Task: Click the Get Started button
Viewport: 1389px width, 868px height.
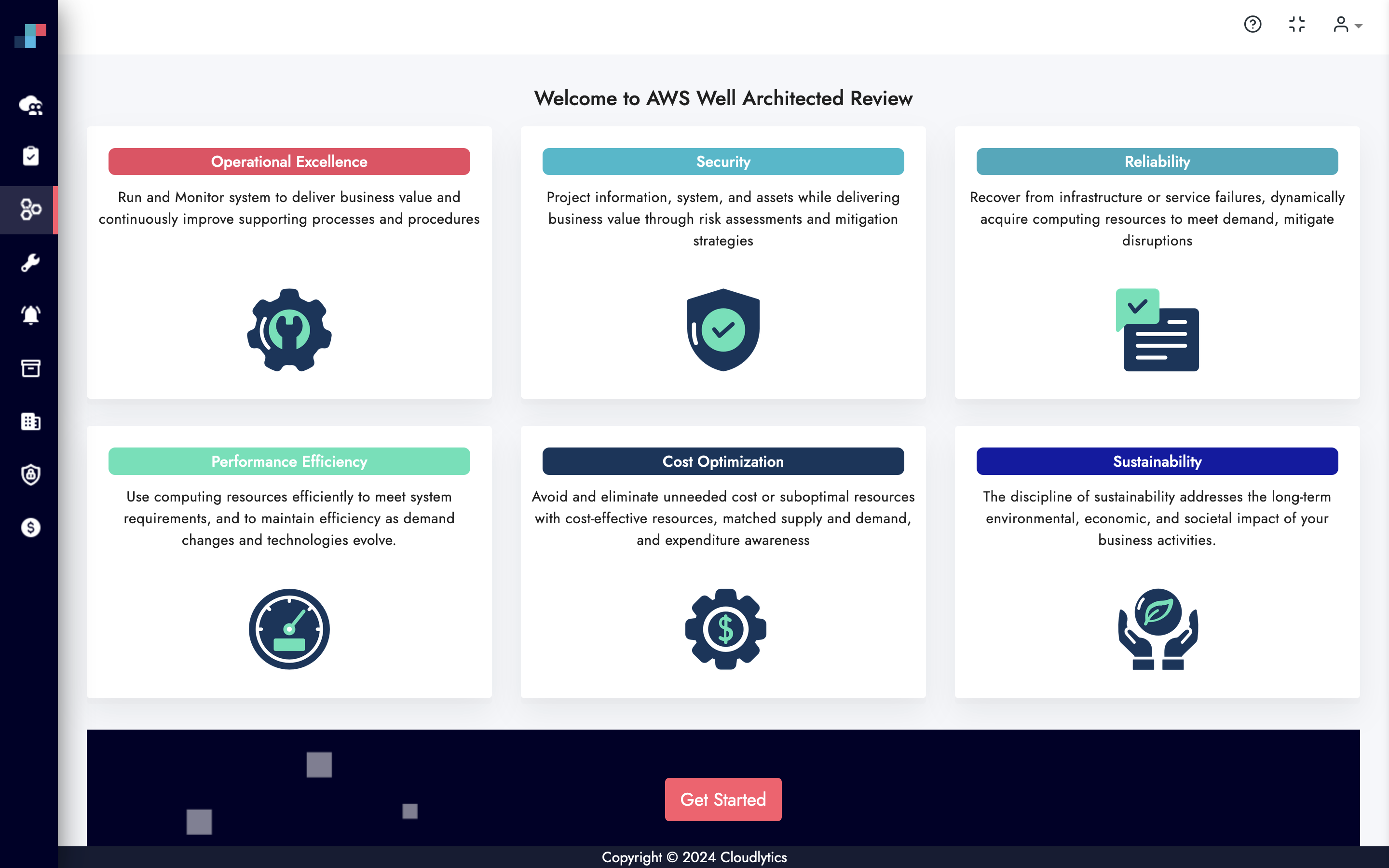Action: pos(722,799)
